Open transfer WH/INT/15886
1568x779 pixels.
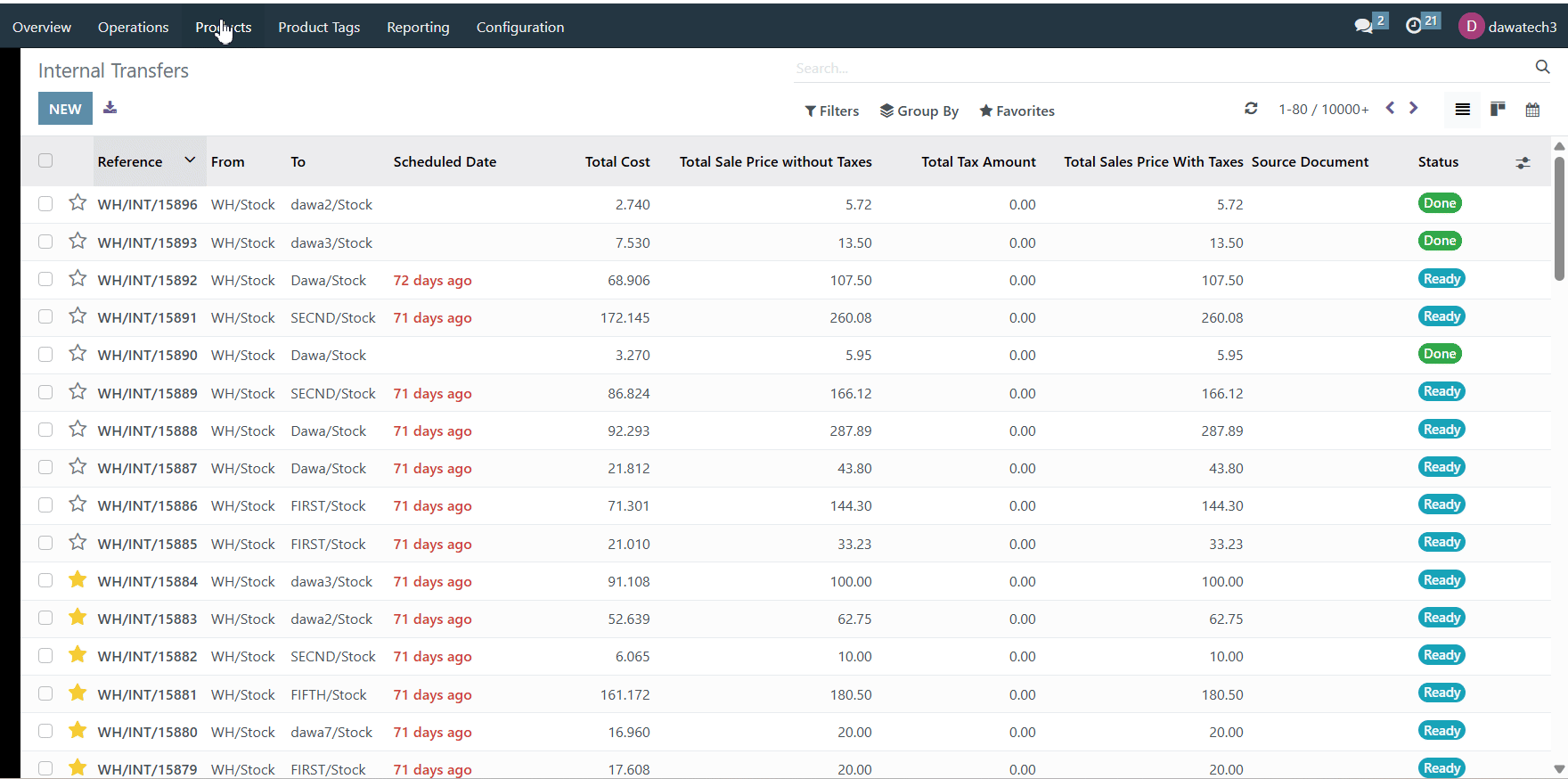click(147, 505)
